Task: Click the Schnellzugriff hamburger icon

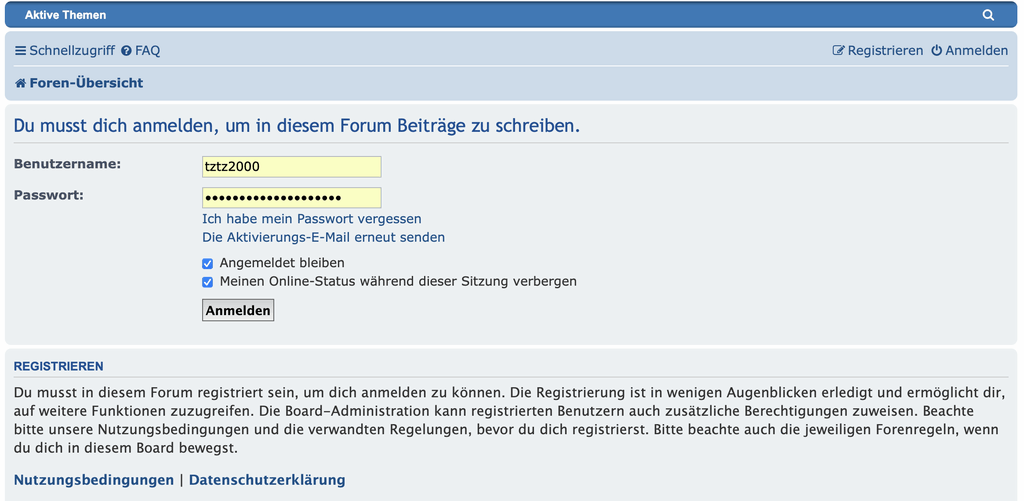Action: click(21, 51)
